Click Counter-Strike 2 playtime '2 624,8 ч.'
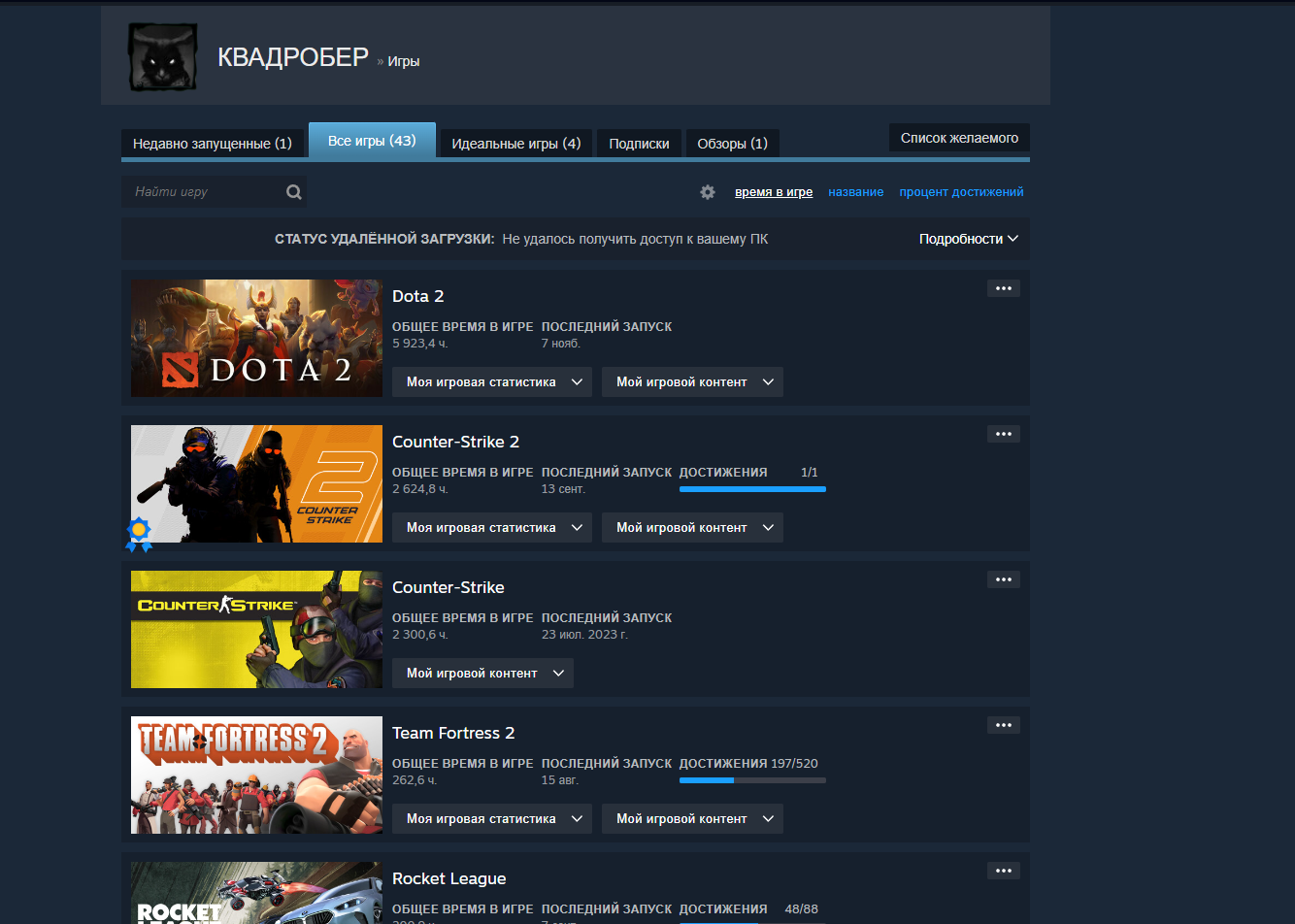 point(419,489)
